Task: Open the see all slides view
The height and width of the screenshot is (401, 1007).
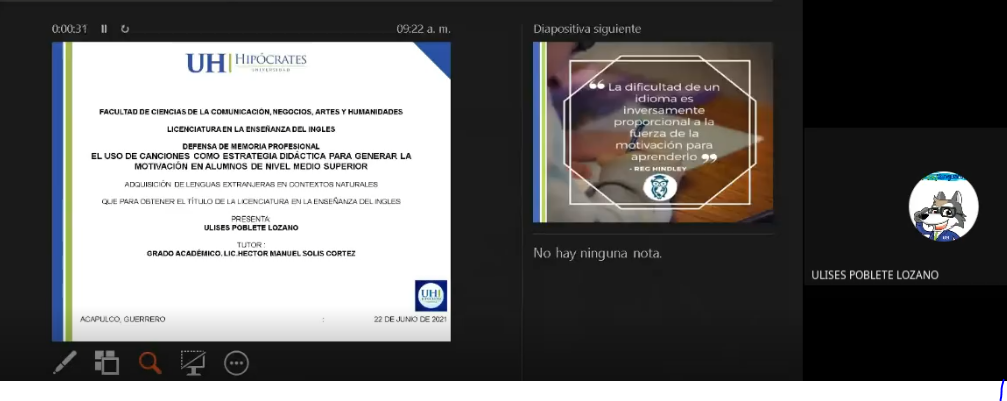Action: (x=107, y=363)
